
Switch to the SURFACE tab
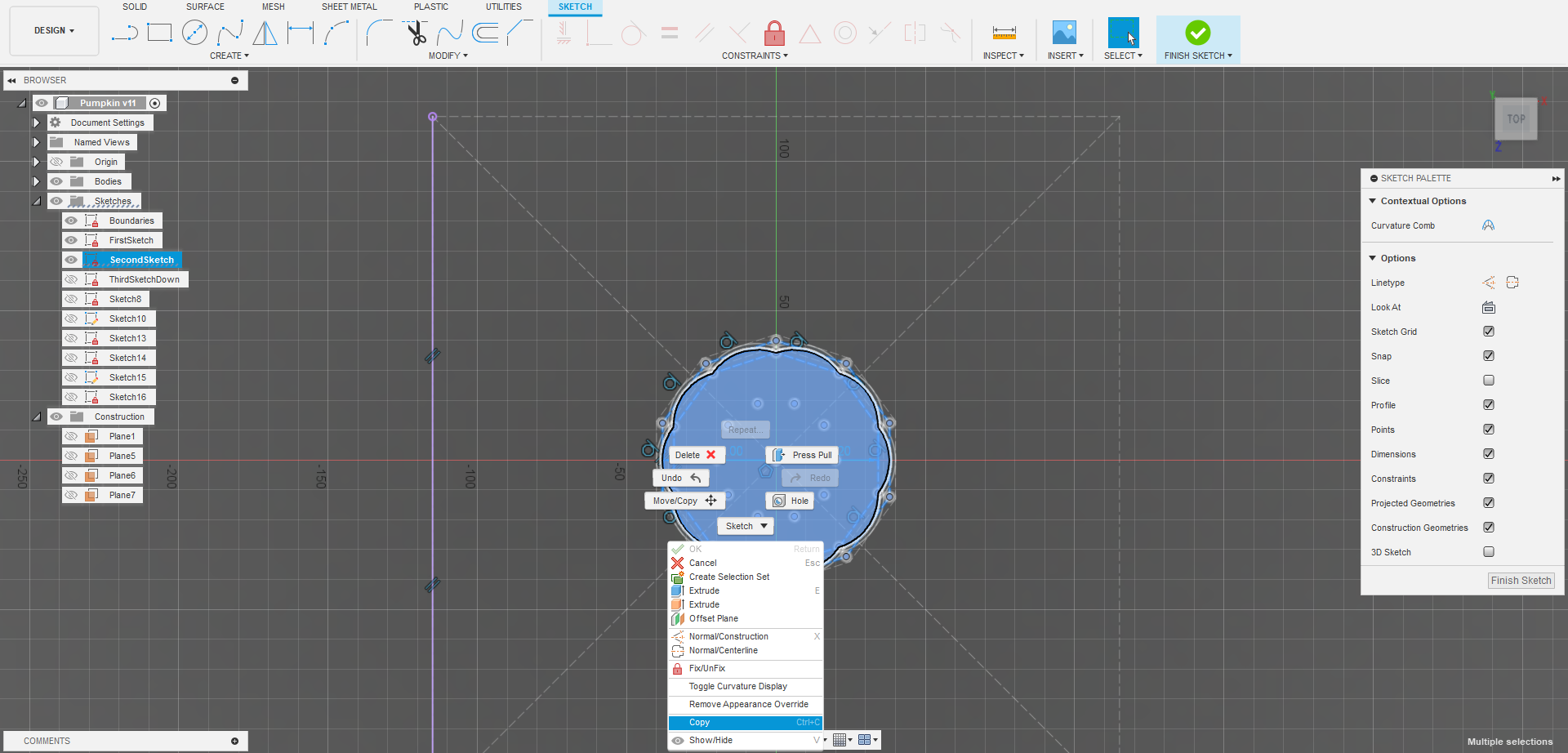tap(205, 7)
